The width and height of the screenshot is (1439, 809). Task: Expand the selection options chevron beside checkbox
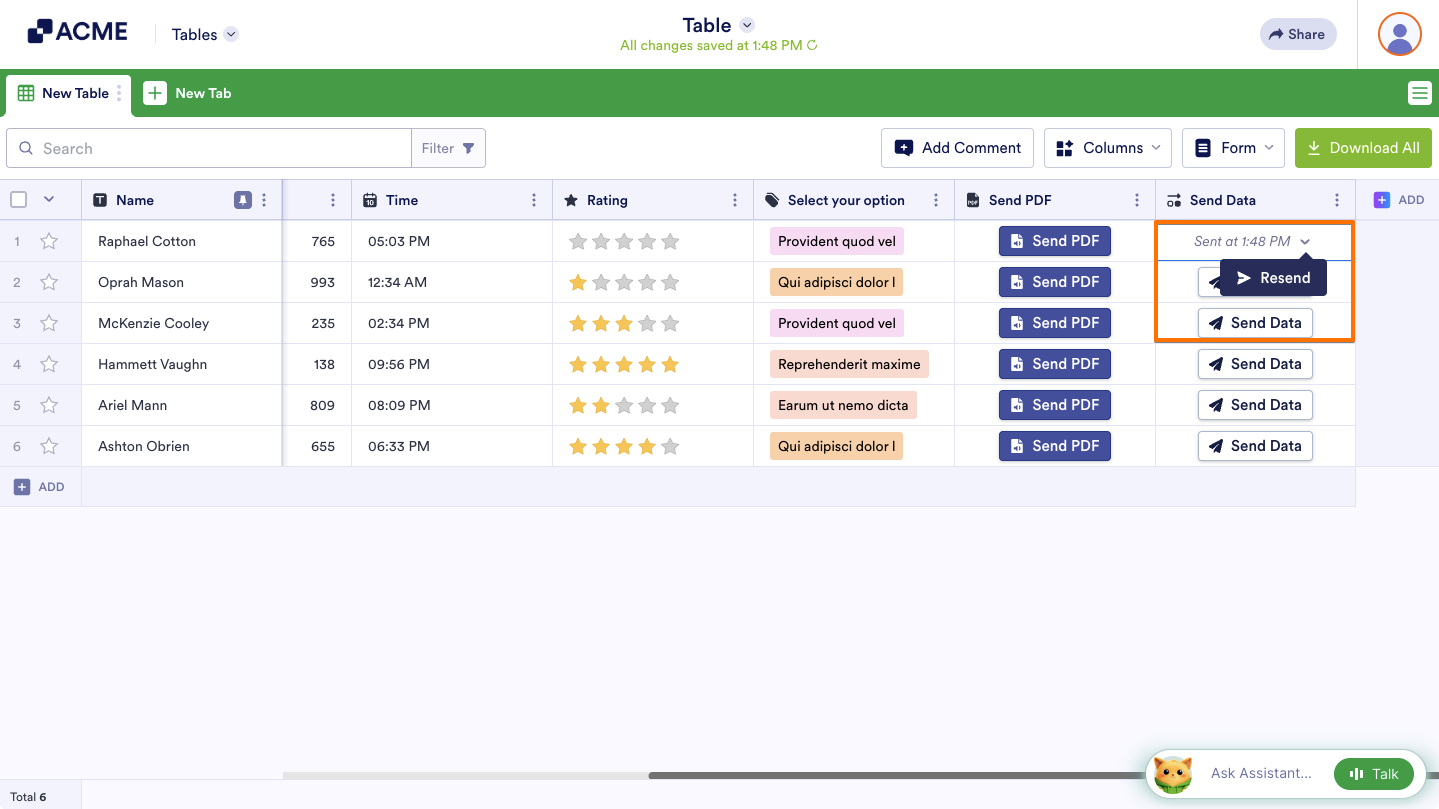[x=48, y=200]
